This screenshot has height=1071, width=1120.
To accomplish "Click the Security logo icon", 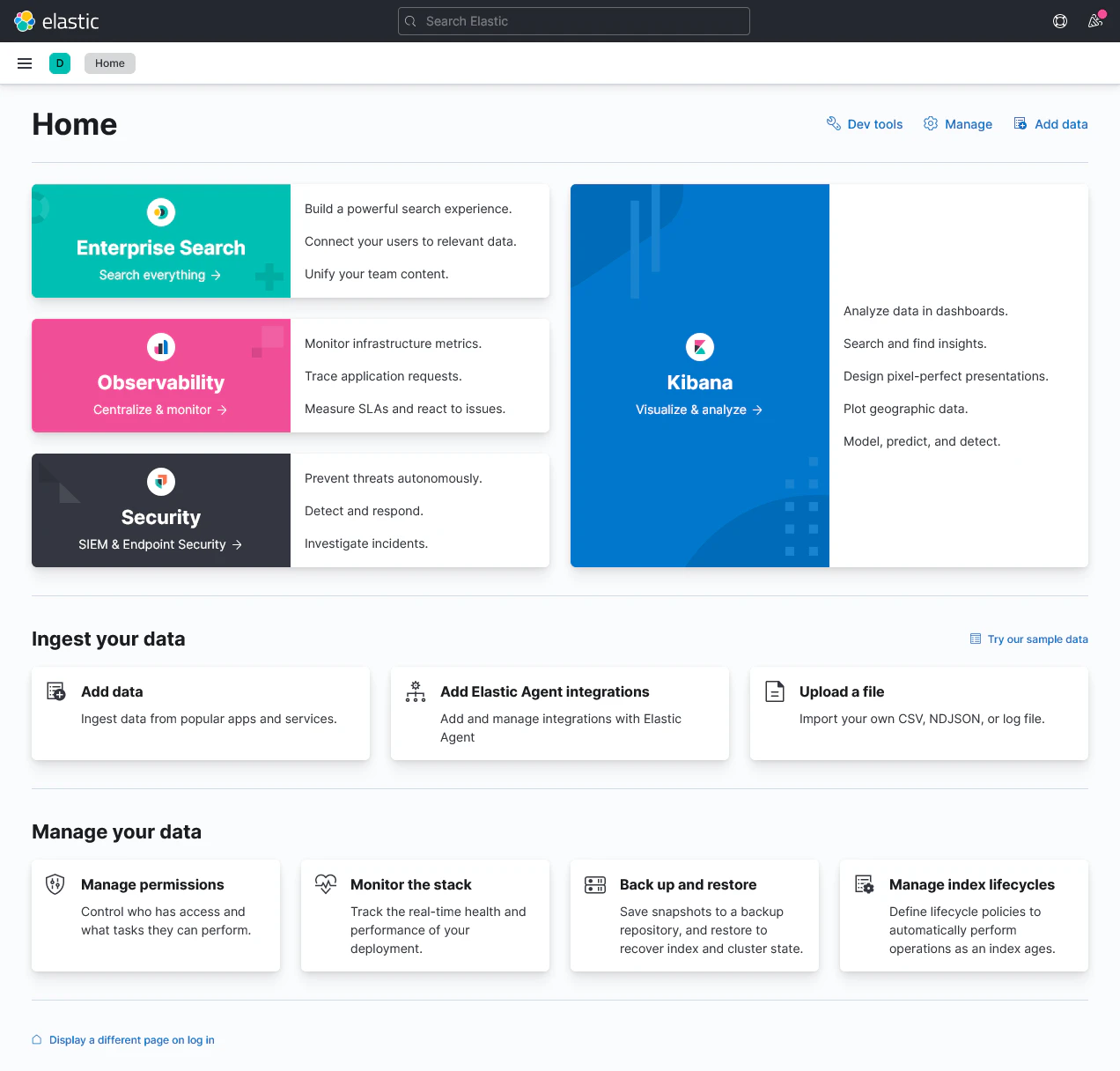I will (x=161, y=482).
